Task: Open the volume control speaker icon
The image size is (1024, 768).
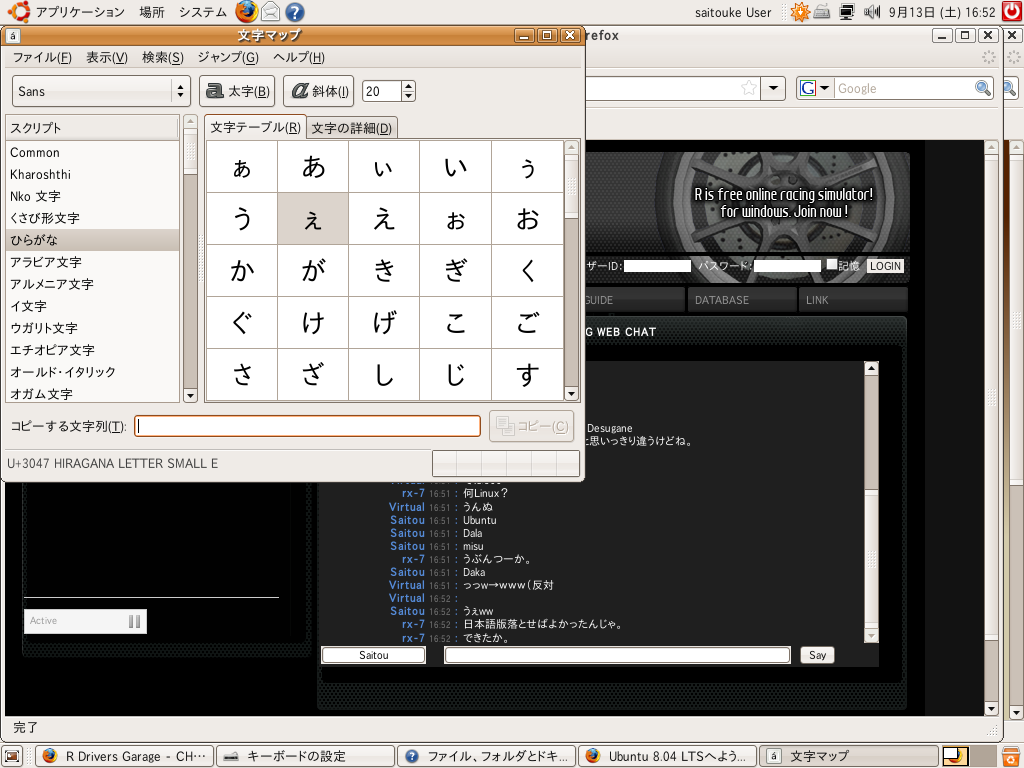Action: [872, 12]
